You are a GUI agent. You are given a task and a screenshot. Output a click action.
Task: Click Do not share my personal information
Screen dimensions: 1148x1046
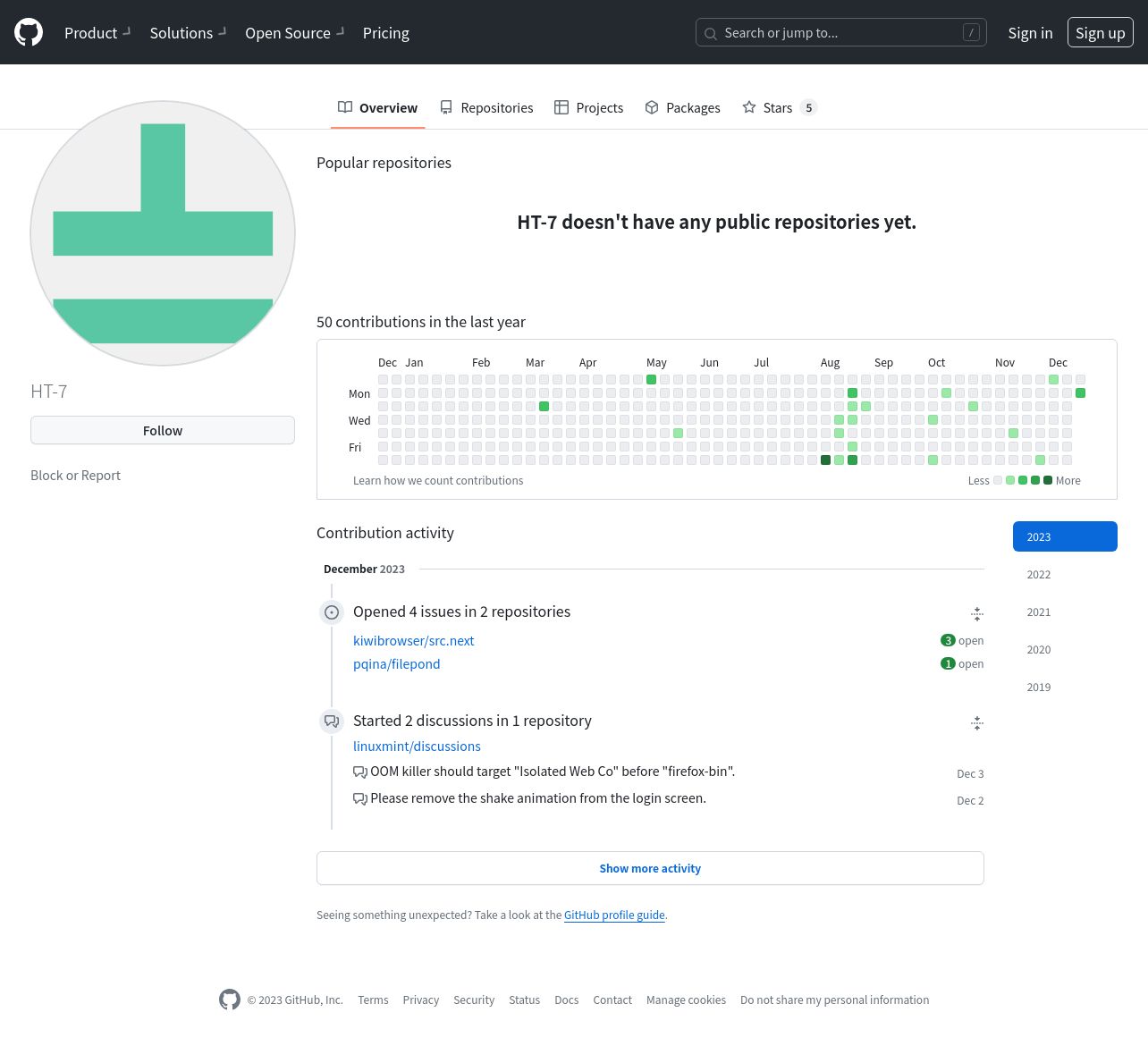[834, 1000]
